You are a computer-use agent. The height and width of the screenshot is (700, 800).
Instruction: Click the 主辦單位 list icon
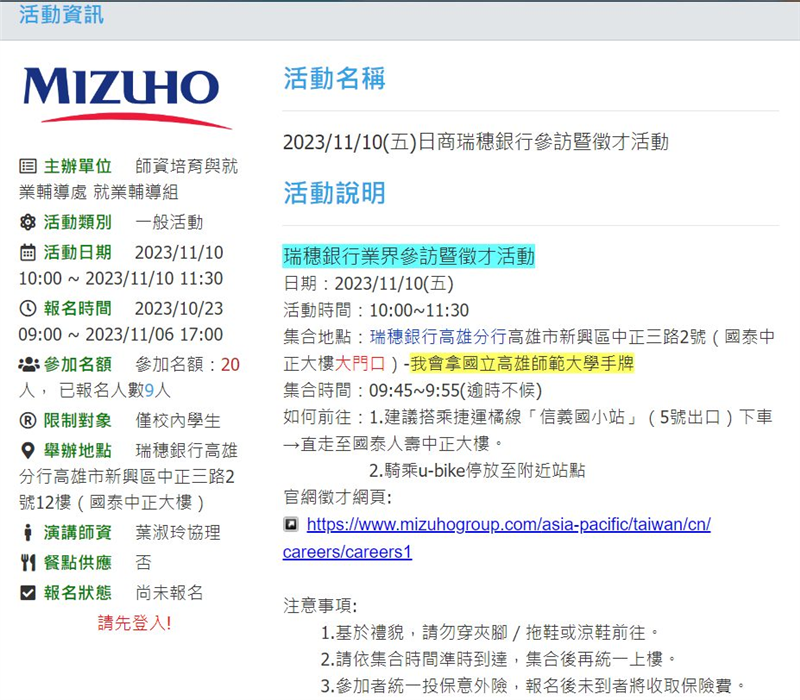(28, 166)
